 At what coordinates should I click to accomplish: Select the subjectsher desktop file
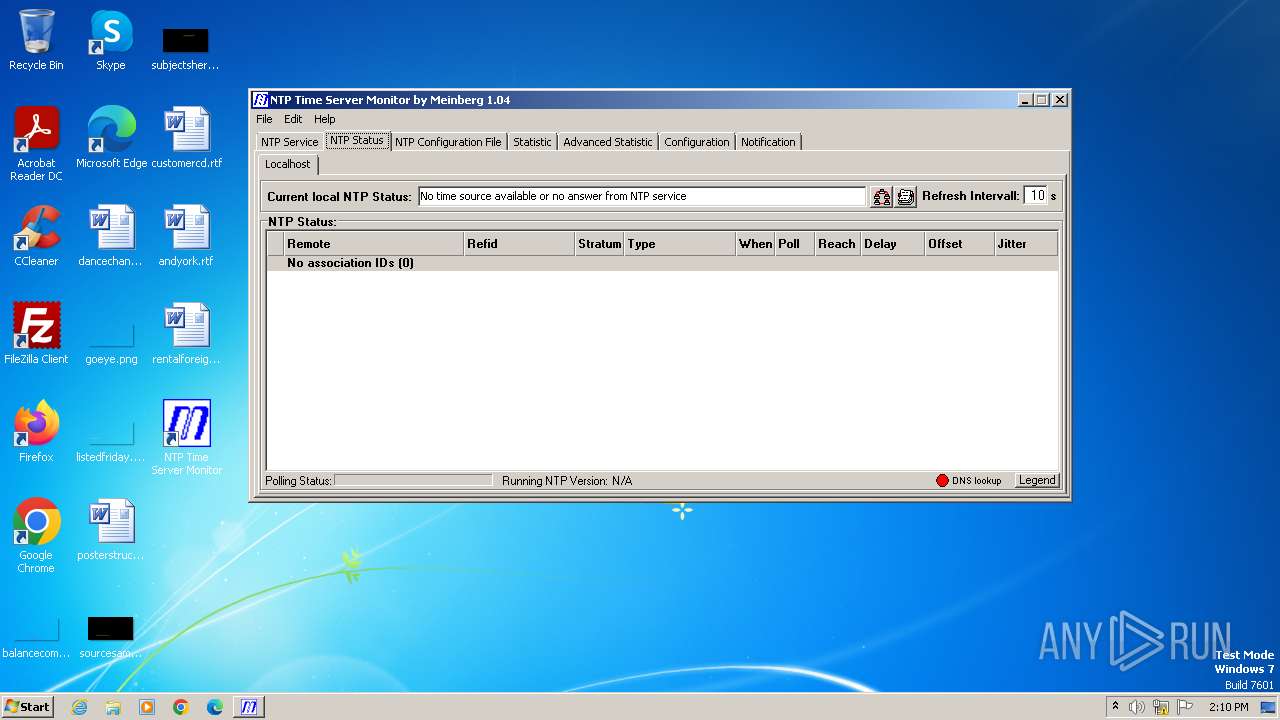coord(186,46)
